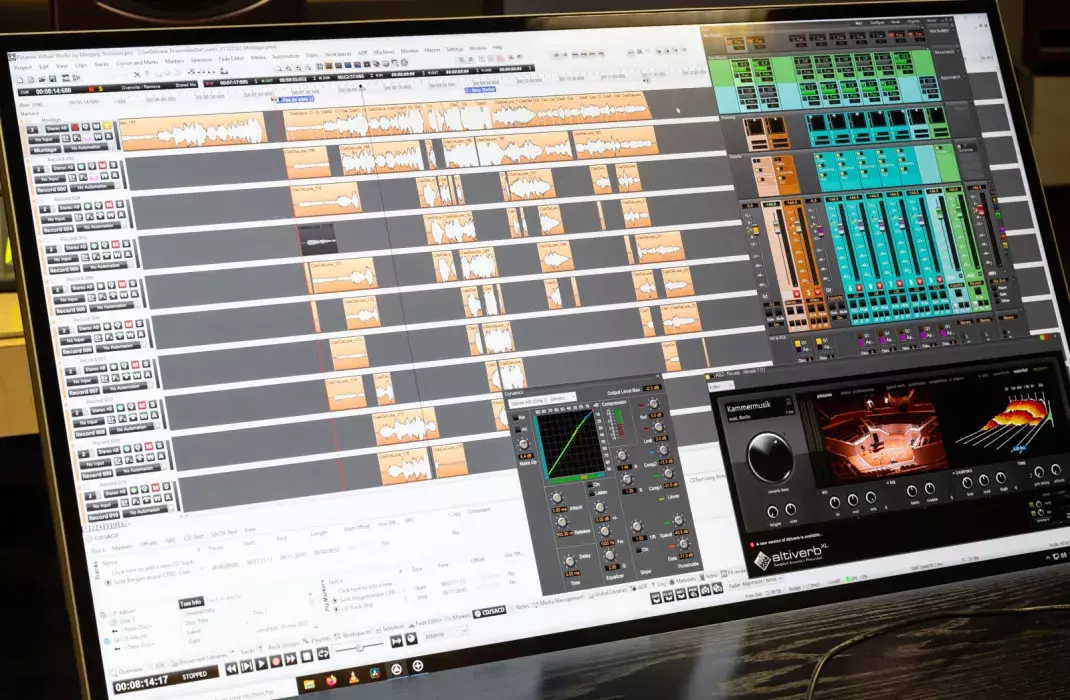The height and width of the screenshot is (700, 1070).
Task: Toggle the Byp bypass checkbox in Dynamics
Action: click(x=516, y=418)
